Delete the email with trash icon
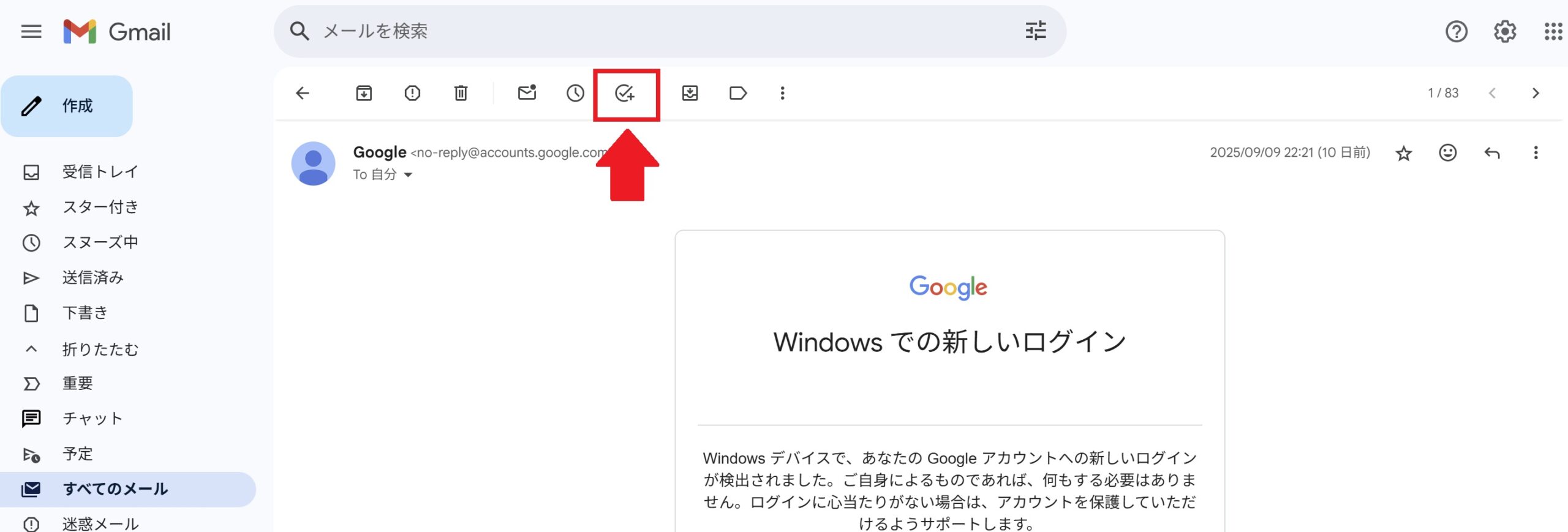This screenshot has height=532, width=1568. coord(461,93)
